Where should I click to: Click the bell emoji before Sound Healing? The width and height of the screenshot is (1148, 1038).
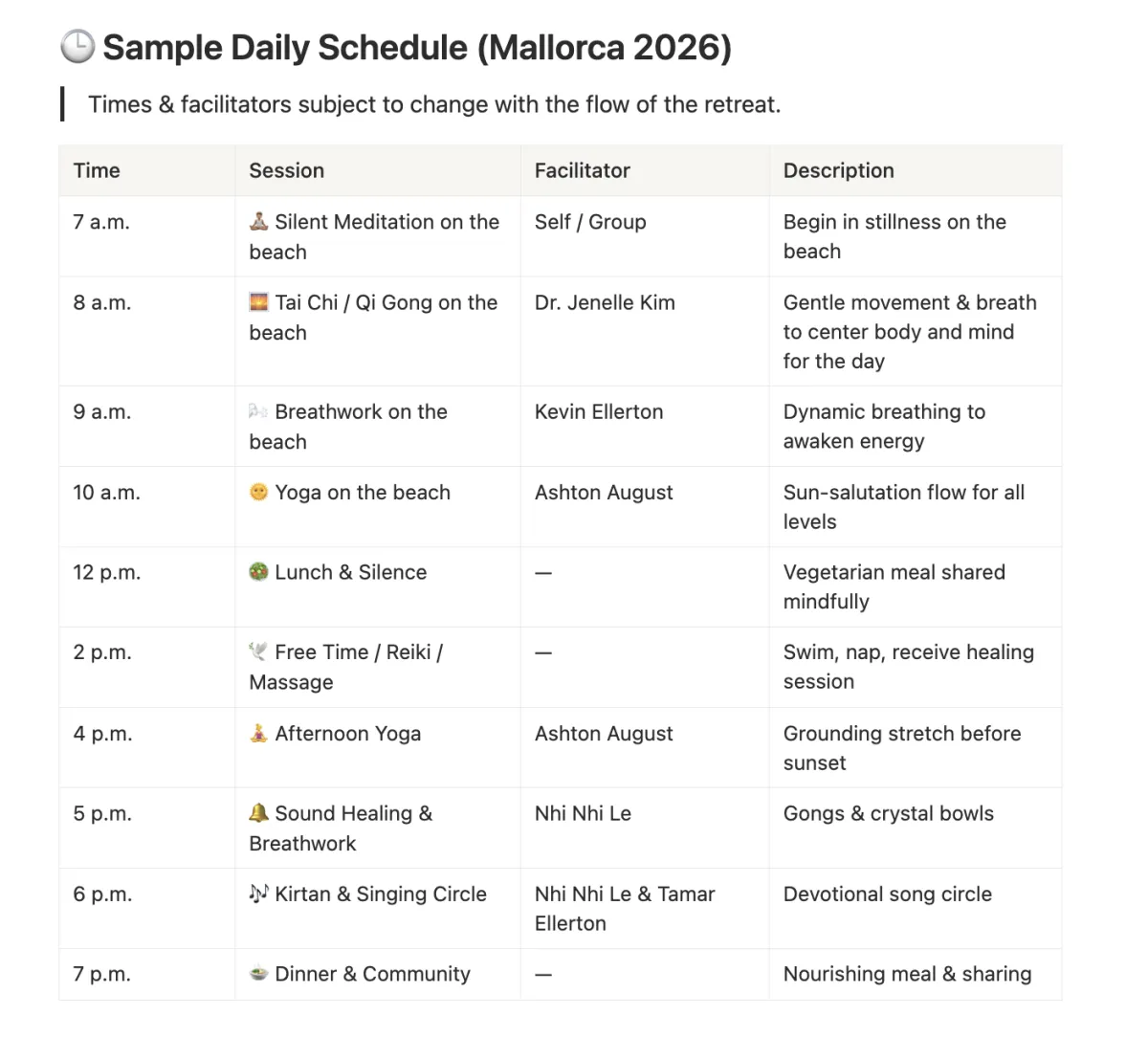(258, 813)
